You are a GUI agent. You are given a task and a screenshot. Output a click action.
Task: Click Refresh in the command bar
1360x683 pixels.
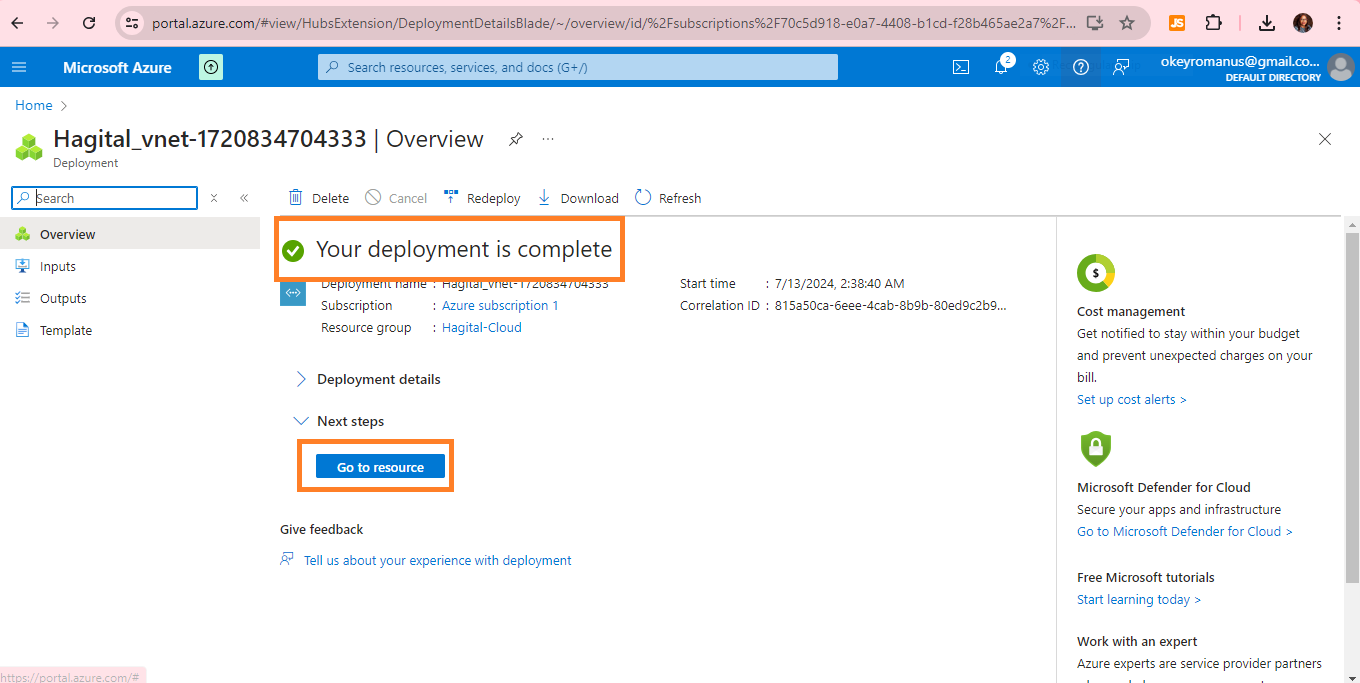[668, 198]
